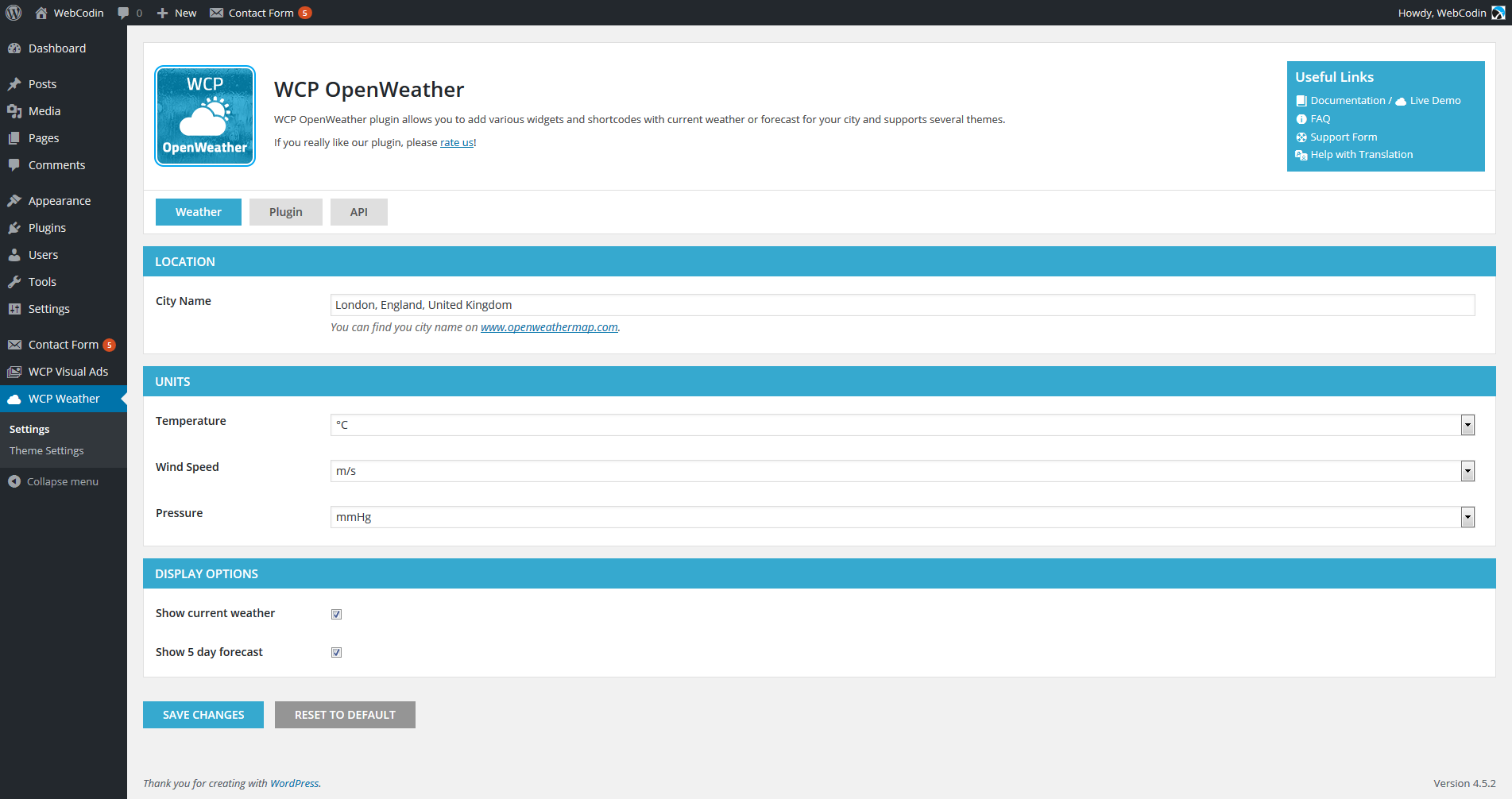
Task: Open Theme Settings submenu item
Action: (47, 450)
